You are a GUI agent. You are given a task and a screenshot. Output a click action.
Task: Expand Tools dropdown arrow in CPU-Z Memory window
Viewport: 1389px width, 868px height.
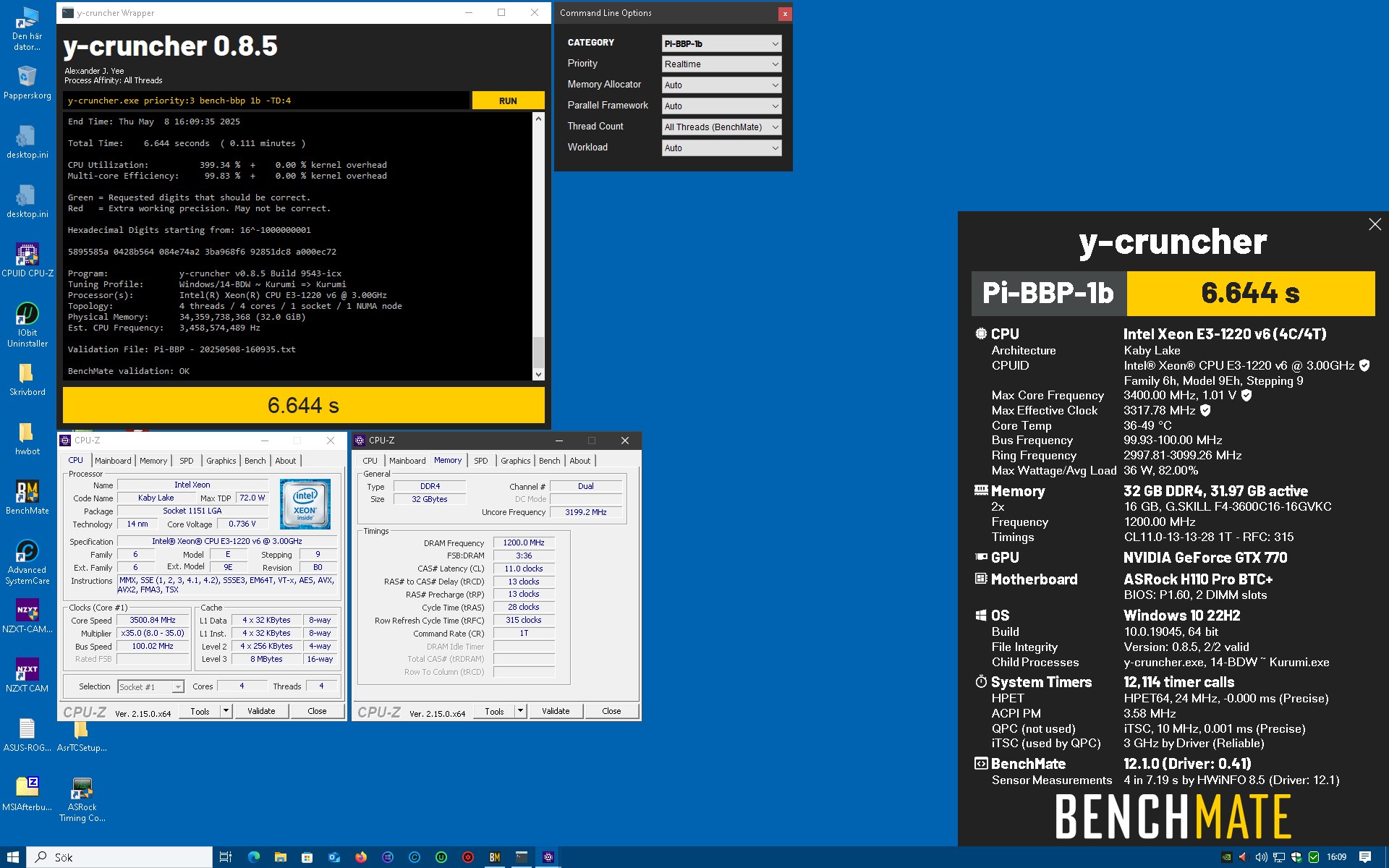(520, 711)
